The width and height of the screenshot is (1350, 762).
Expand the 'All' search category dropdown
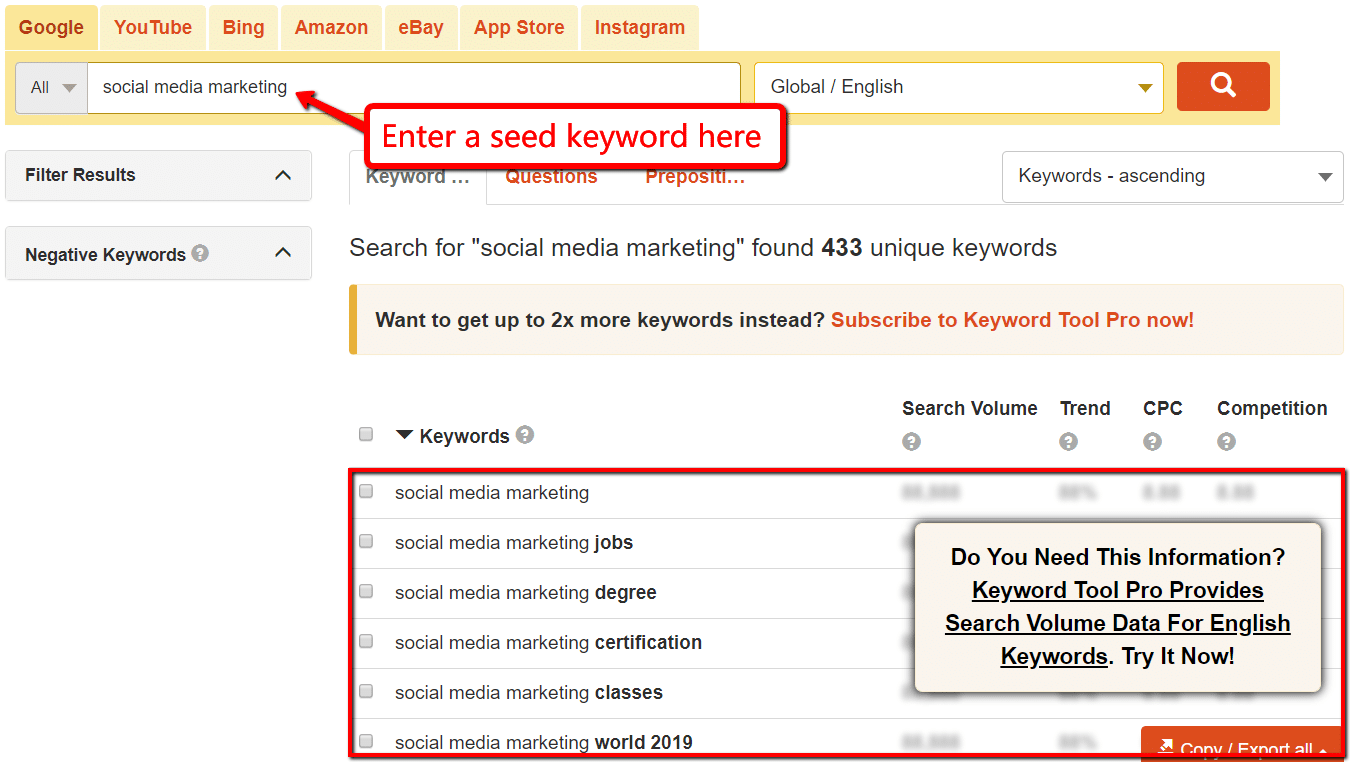click(48, 86)
